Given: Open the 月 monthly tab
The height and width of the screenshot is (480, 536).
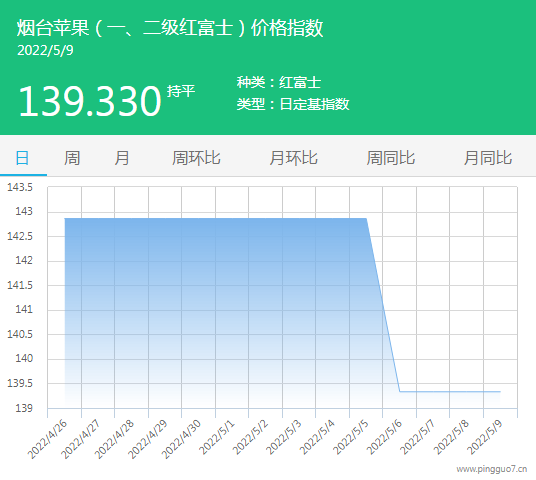Looking at the screenshot, I should 122,158.
